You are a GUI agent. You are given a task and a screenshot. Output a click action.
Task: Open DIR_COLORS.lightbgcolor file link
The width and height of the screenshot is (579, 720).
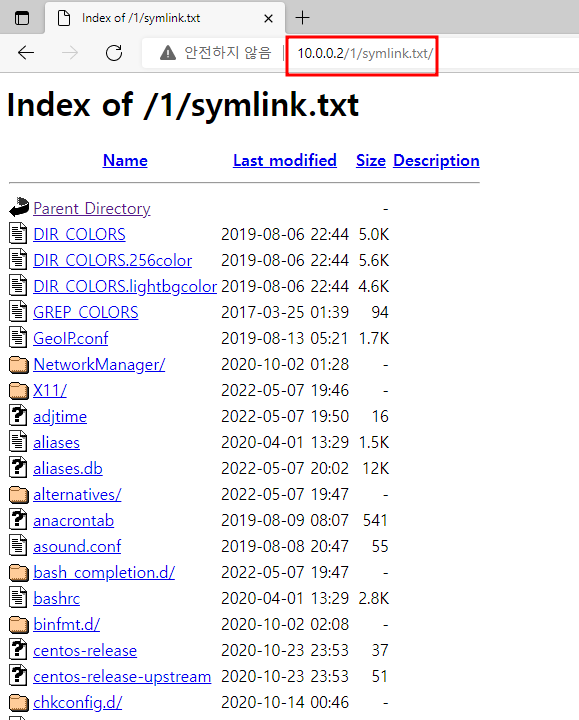tap(125, 287)
